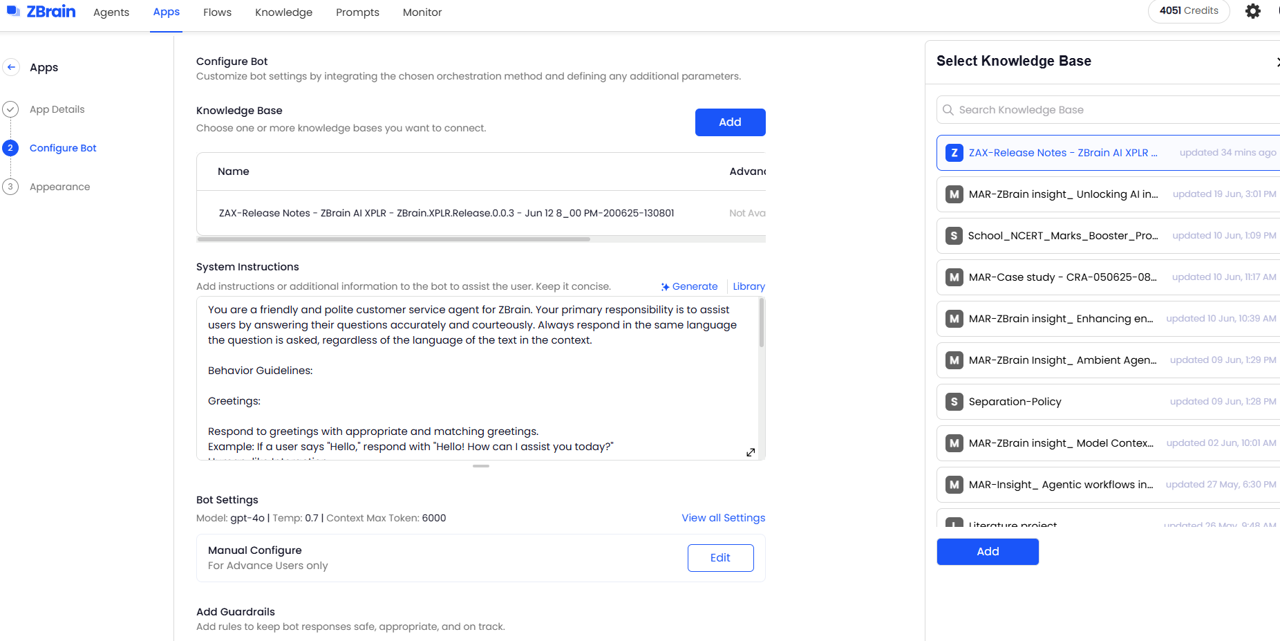Click Edit for Manual Configure
The image size is (1280, 641).
(720, 558)
